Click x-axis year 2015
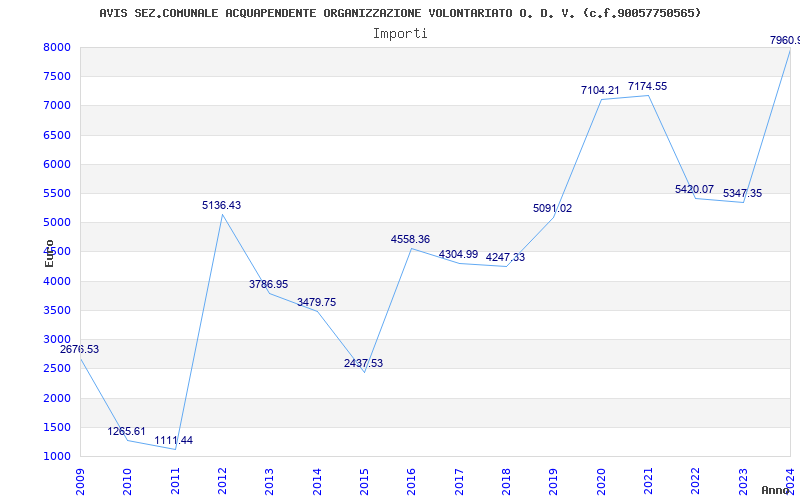This screenshot has width=800, height=500. point(364,481)
